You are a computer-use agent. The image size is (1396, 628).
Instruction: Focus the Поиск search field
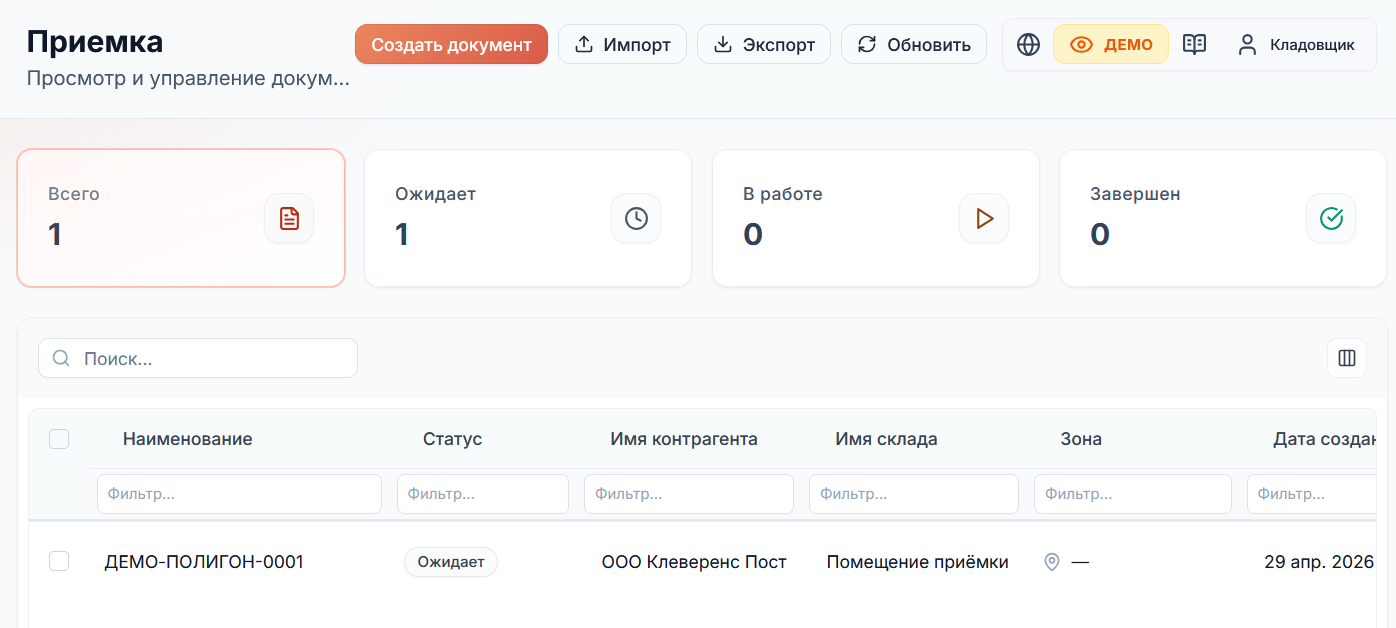pyautogui.click(x=198, y=358)
